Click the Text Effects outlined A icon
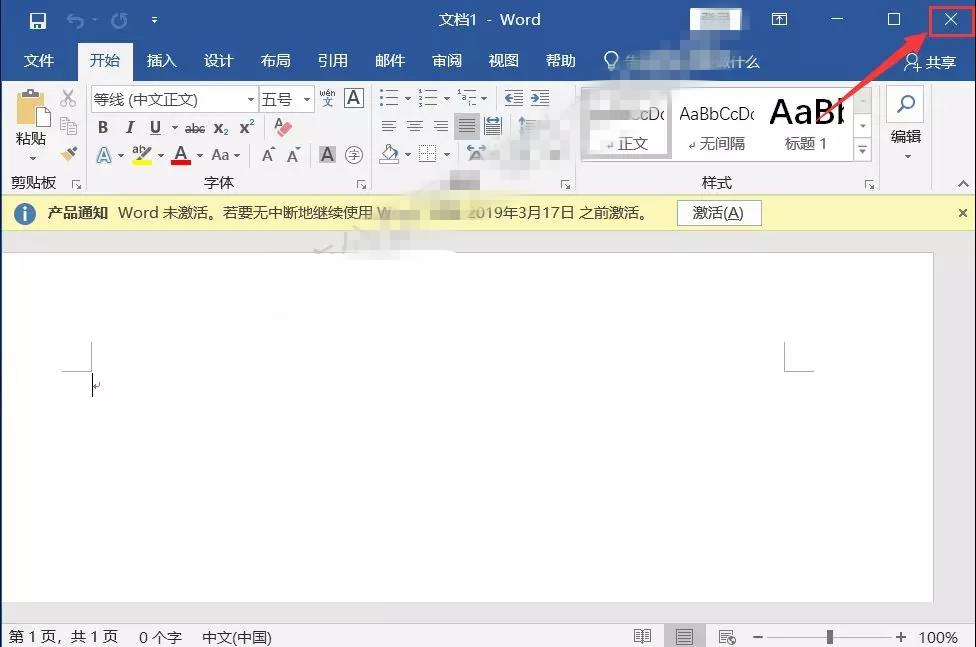Image resolution: width=976 pixels, height=647 pixels. [x=104, y=155]
